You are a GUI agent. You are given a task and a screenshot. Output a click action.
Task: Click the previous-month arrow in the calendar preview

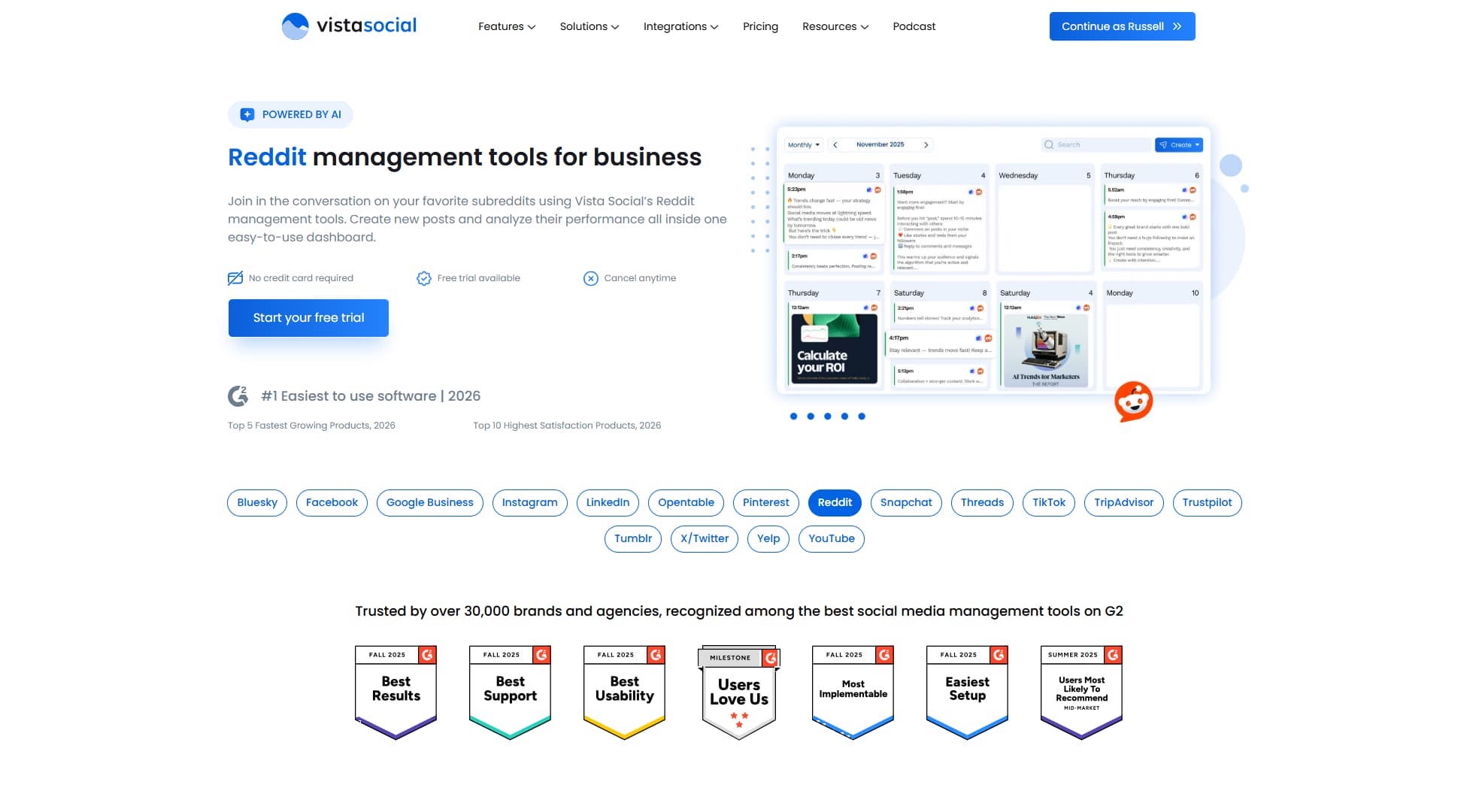tap(835, 144)
